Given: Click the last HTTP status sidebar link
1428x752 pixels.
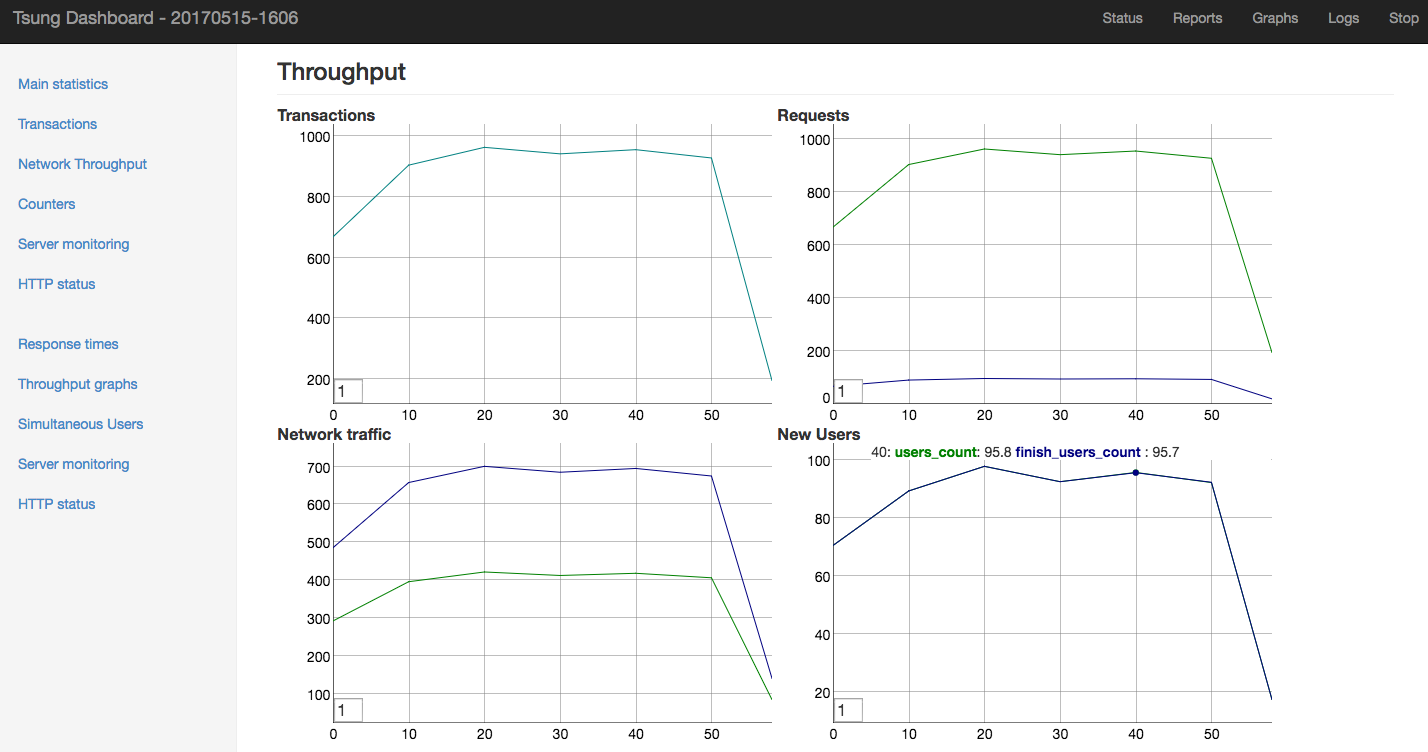Looking at the screenshot, I should pos(57,504).
